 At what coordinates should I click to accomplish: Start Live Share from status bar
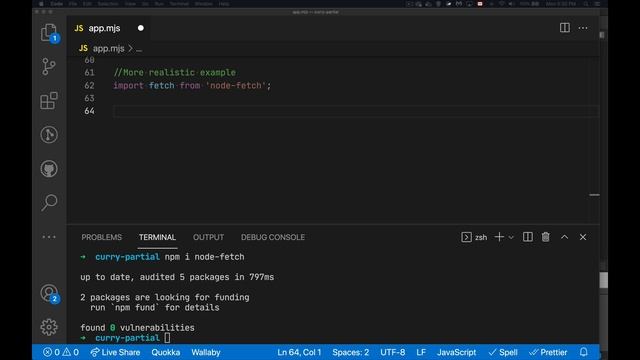click(x=115, y=352)
